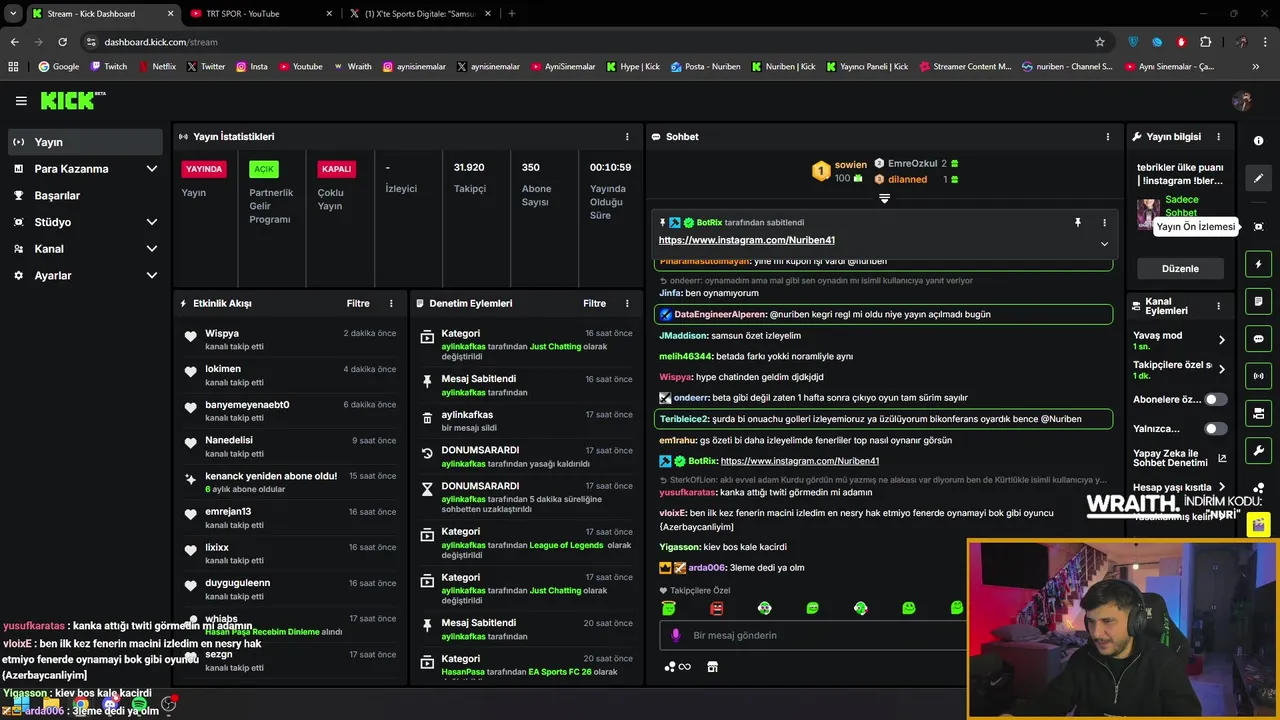Bookmark this page with star icon
Image resolution: width=1280 pixels, height=720 pixels.
[1100, 42]
